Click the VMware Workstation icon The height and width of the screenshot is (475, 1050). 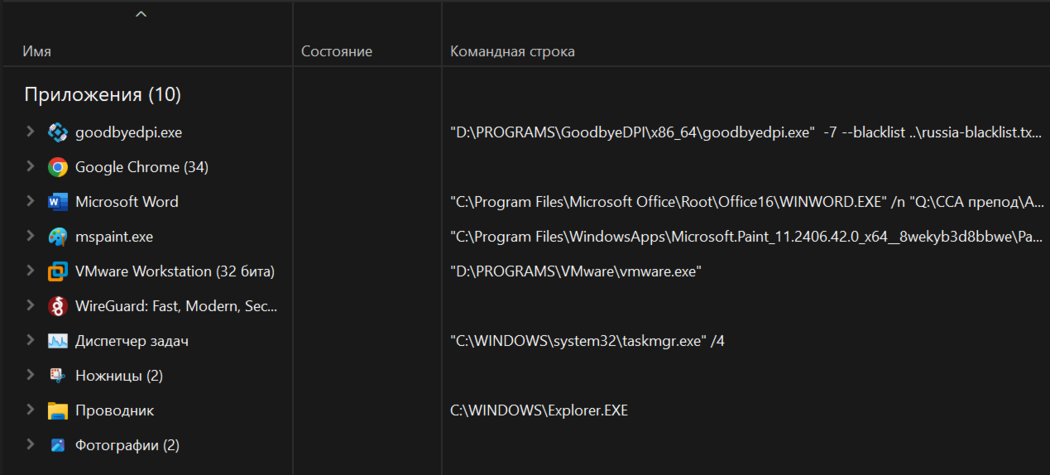(x=58, y=271)
